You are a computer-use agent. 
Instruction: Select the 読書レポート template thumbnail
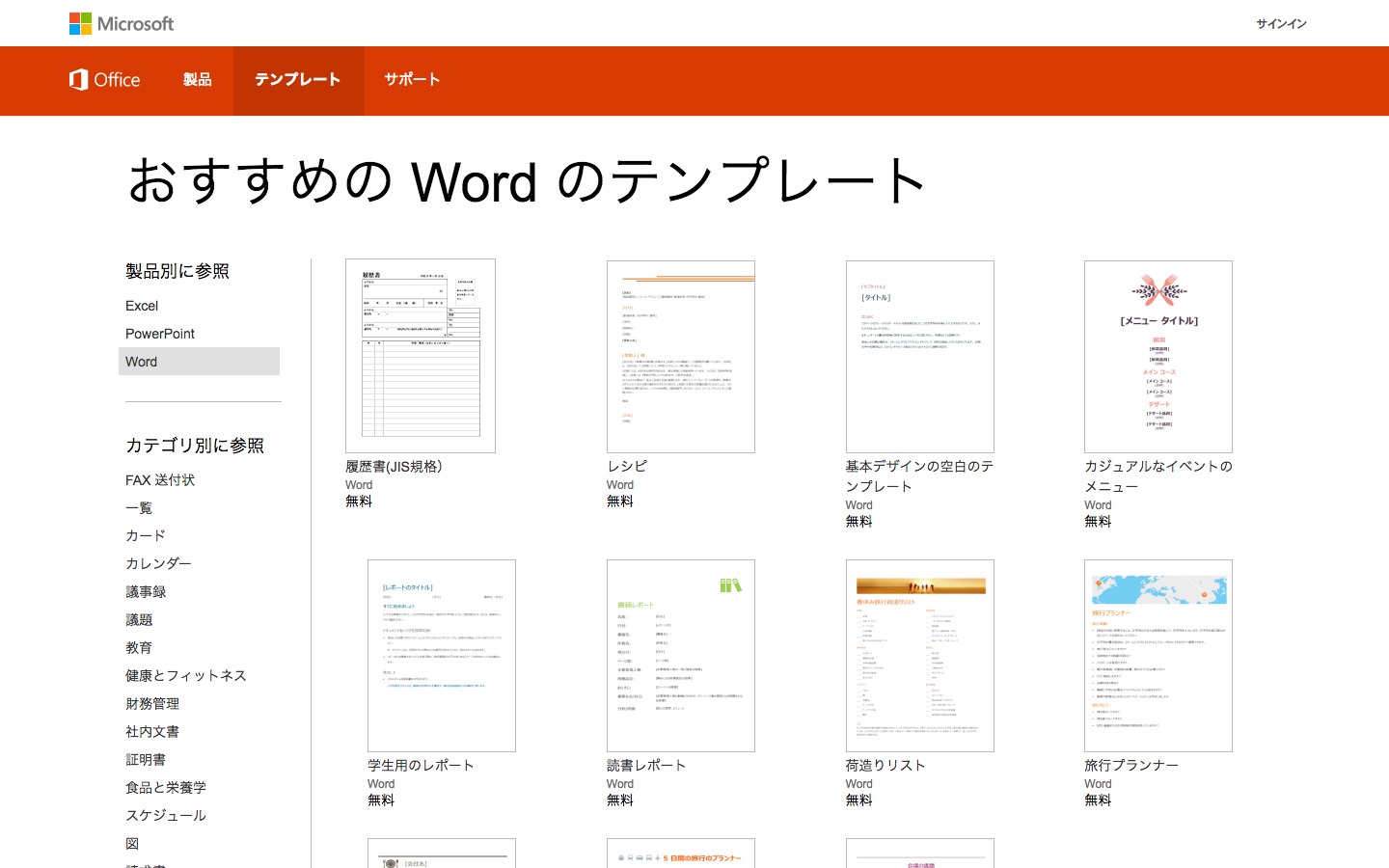[681, 656]
